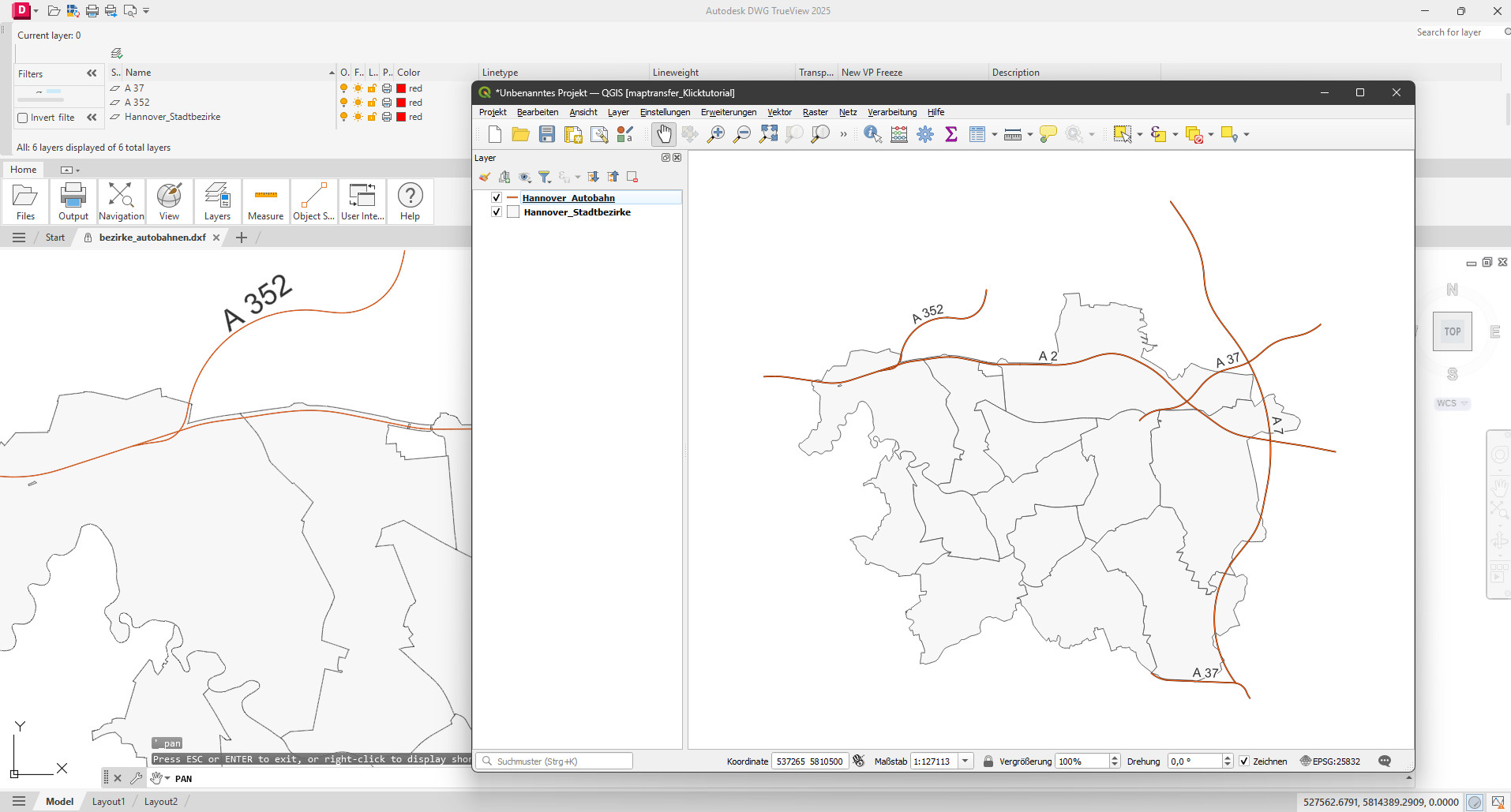Screen dimensions: 1511x812
Task: Toggle the Invert filter checkbox
Action: pyautogui.click(x=23, y=118)
